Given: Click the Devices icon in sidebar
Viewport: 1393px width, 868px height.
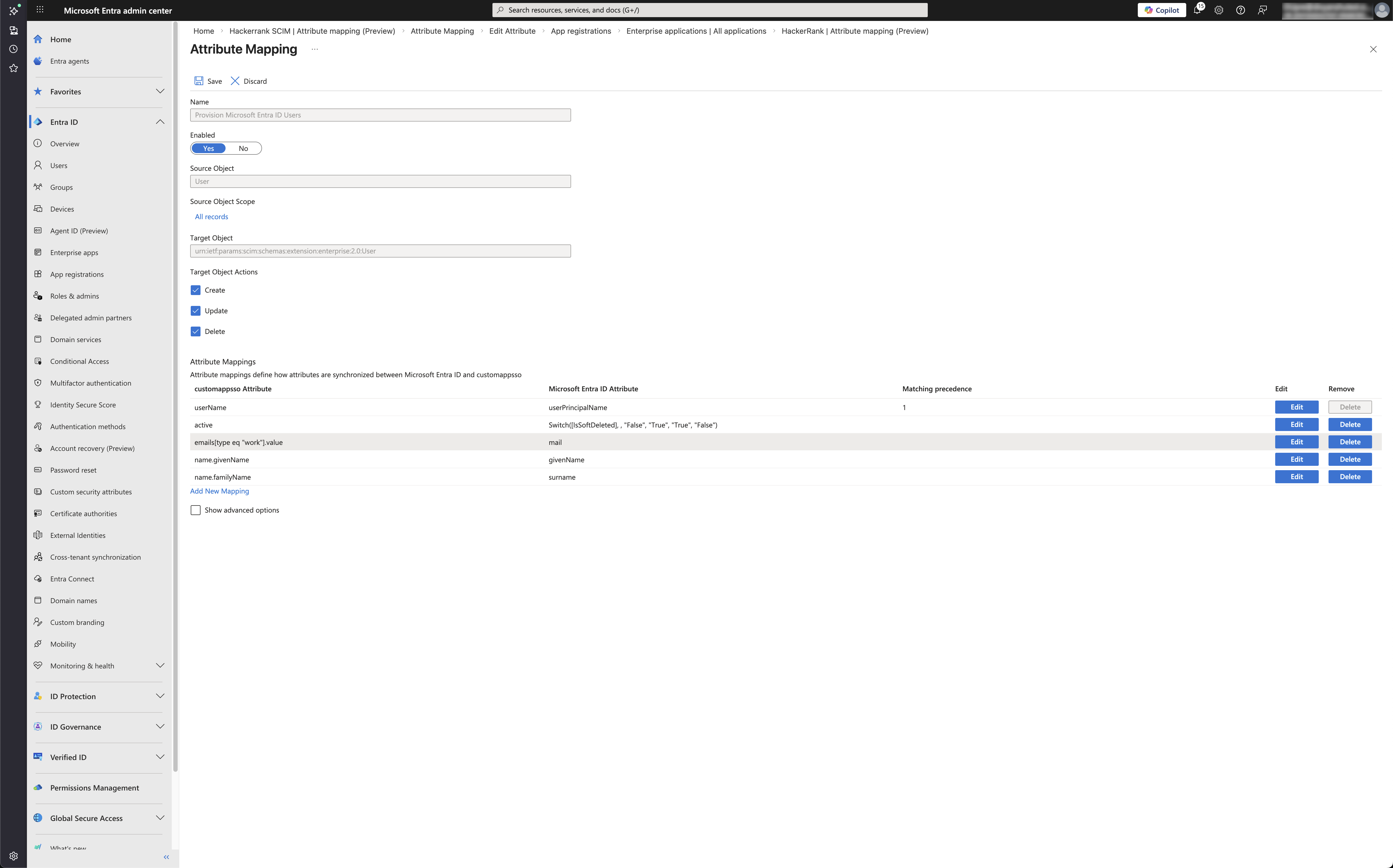Looking at the screenshot, I should tap(38, 209).
